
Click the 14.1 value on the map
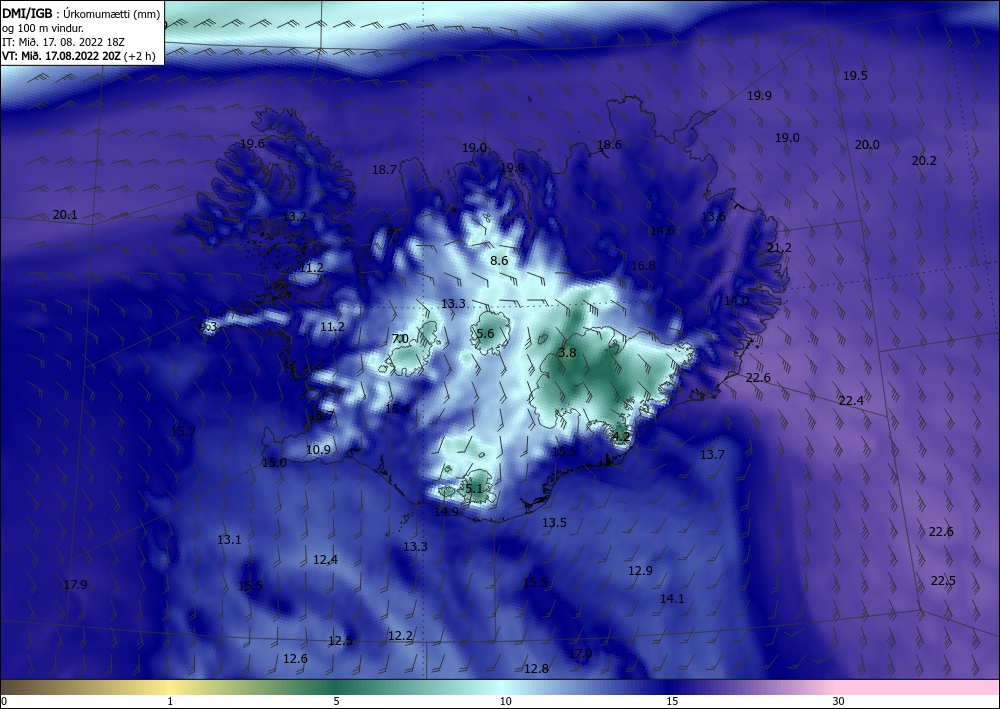(672, 599)
